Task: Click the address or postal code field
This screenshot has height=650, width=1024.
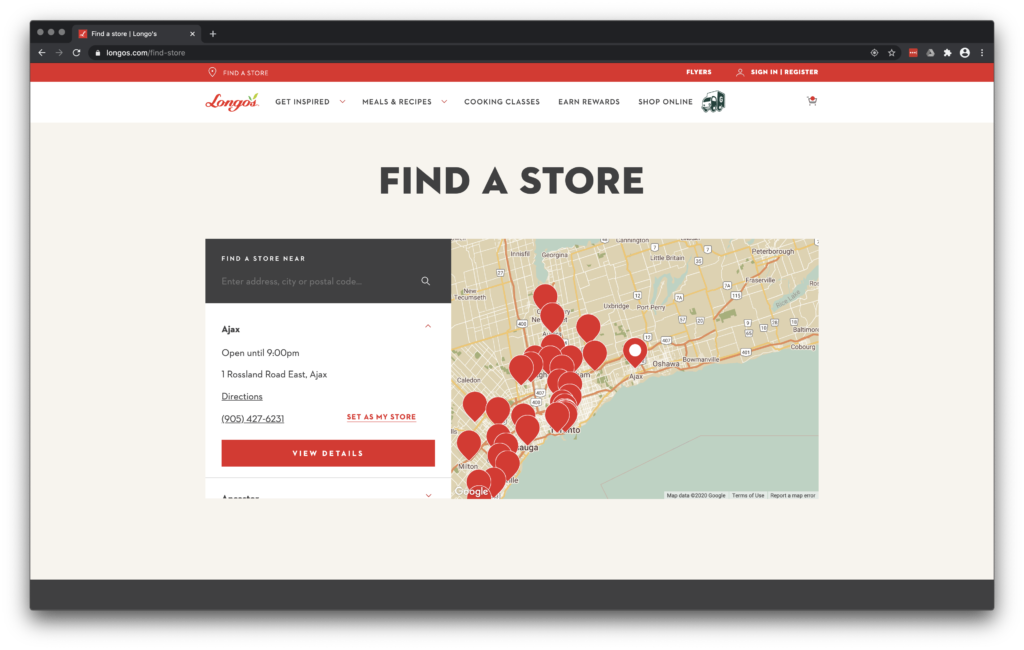Action: (315, 282)
